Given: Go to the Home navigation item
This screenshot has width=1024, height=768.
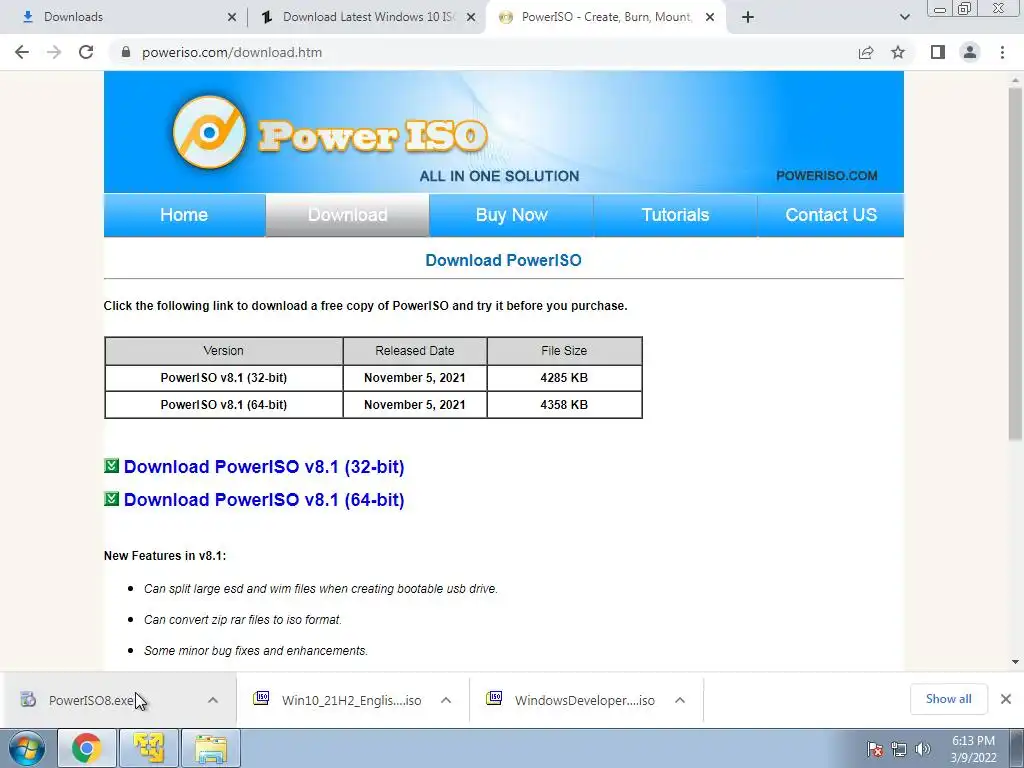Looking at the screenshot, I should click(x=184, y=215).
